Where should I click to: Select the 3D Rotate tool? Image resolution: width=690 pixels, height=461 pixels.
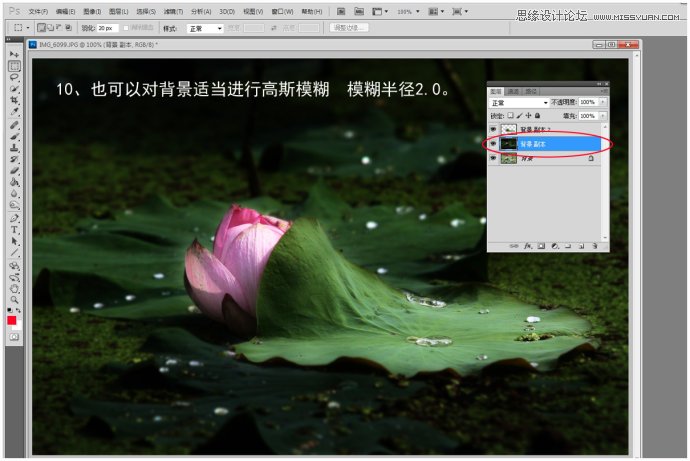(x=14, y=266)
